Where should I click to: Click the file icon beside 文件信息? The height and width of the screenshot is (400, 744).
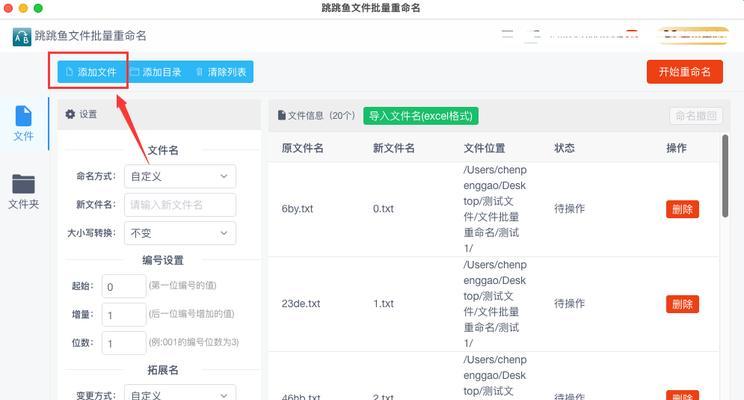(x=282, y=115)
